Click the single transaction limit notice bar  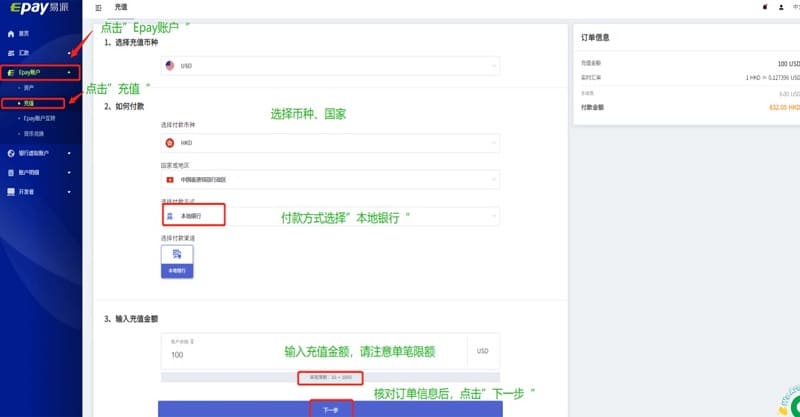330,378
